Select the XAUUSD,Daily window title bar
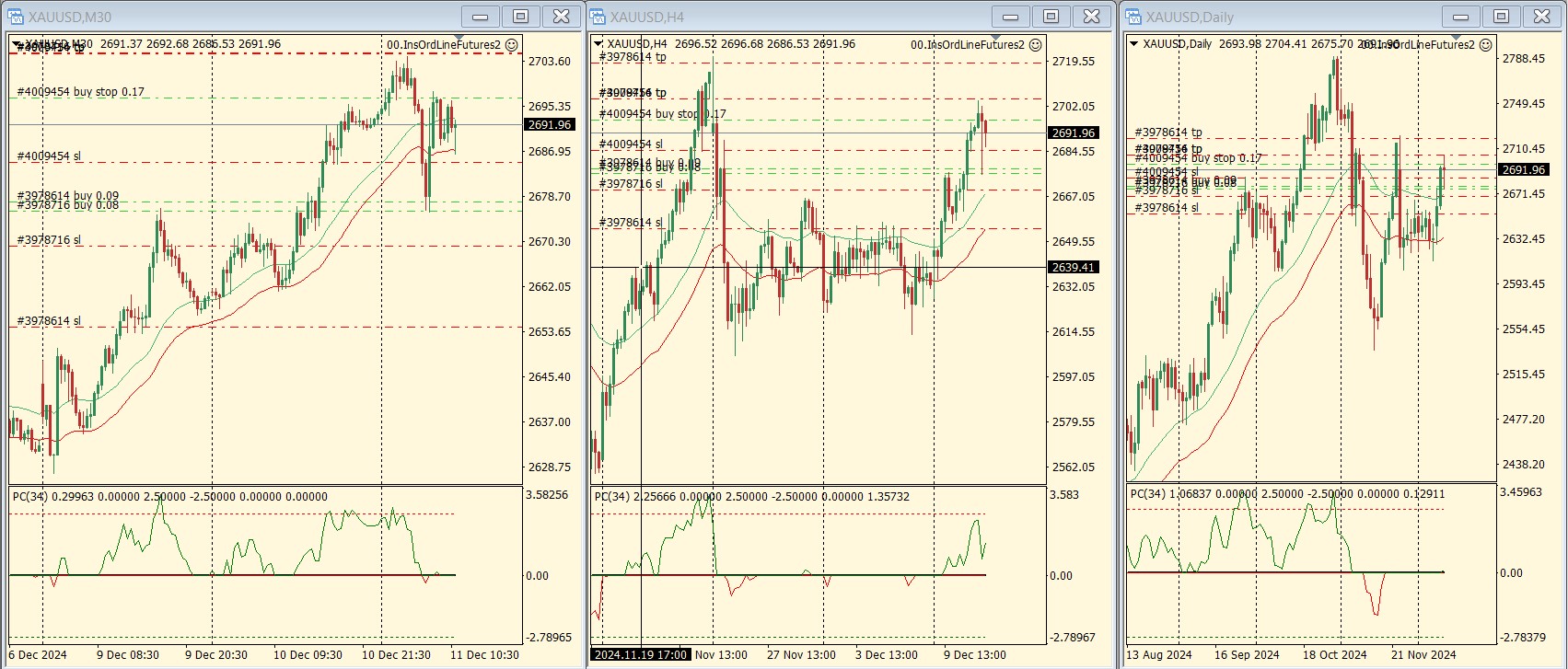The width and height of the screenshot is (1568, 669). tap(1289, 17)
